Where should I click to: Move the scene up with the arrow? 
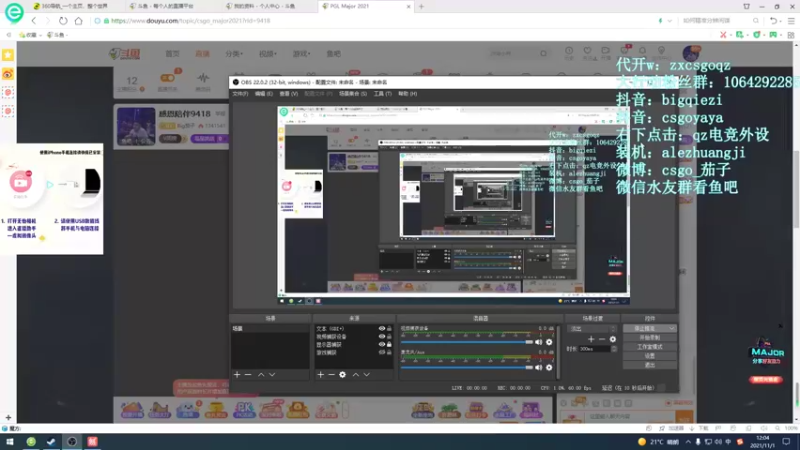pos(261,374)
